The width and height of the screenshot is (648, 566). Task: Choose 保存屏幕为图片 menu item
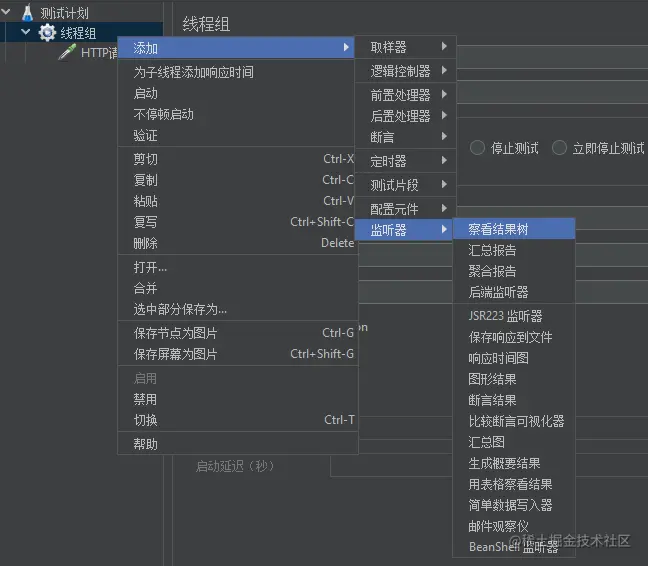[x=238, y=354]
